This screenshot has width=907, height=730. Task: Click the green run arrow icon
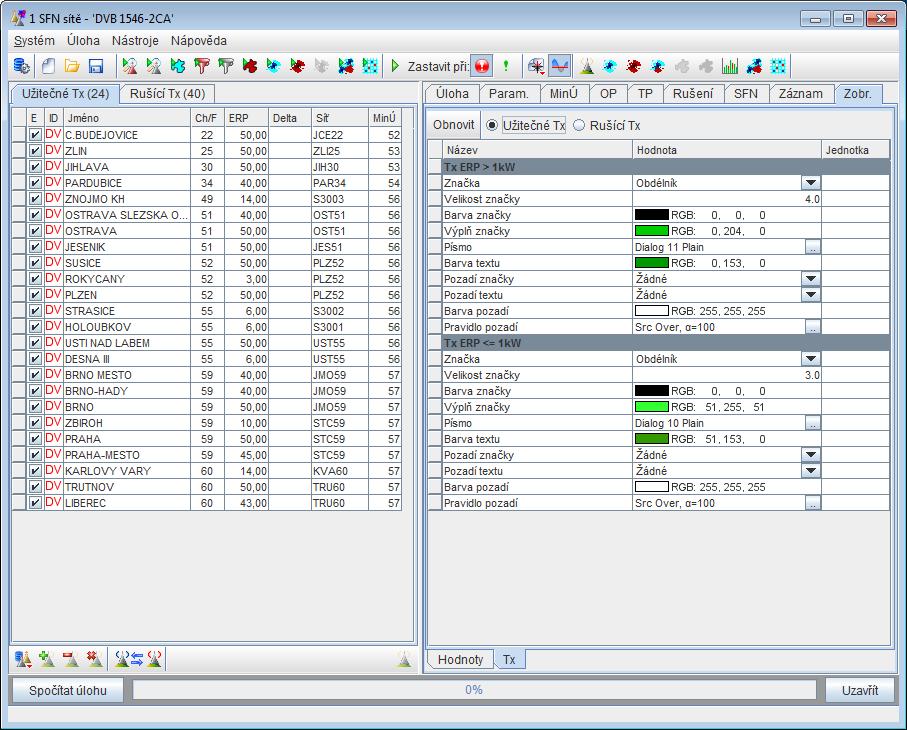coord(395,66)
